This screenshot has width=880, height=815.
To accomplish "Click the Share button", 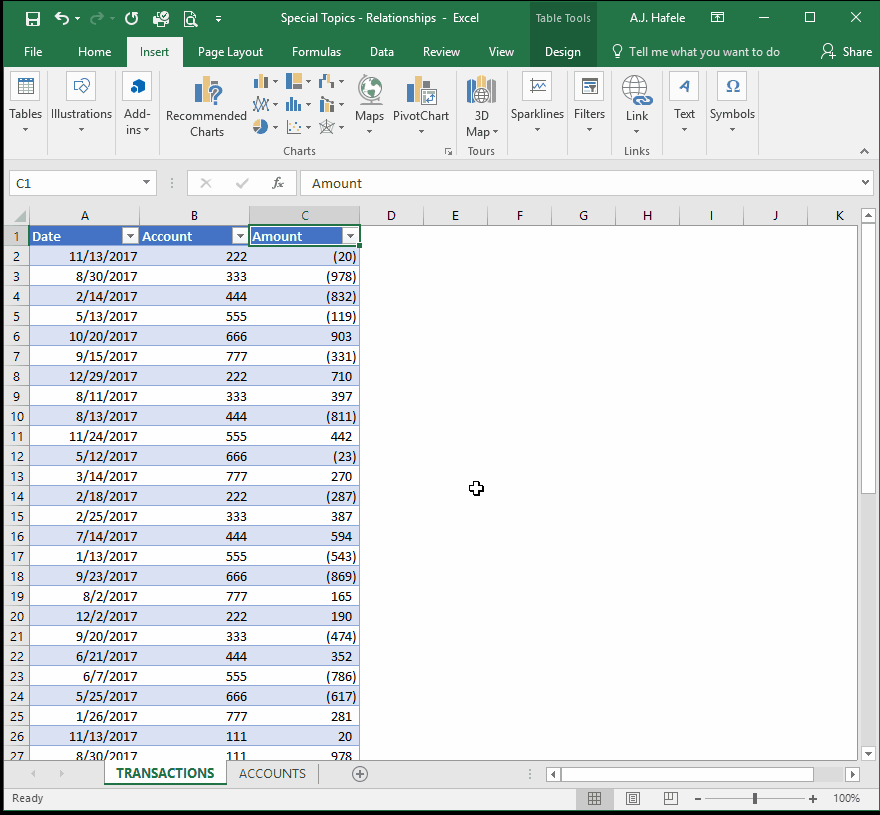I will pos(846,52).
